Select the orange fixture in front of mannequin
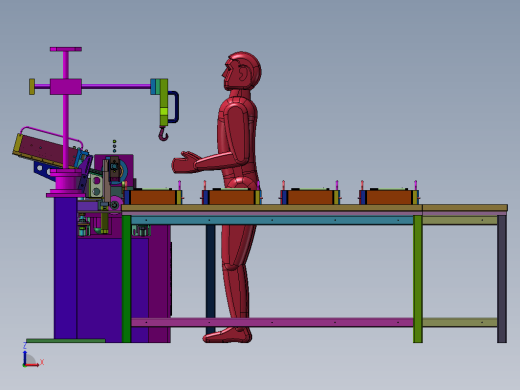Image resolution: width=520 pixels, height=390 pixels. click(x=232, y=197)
